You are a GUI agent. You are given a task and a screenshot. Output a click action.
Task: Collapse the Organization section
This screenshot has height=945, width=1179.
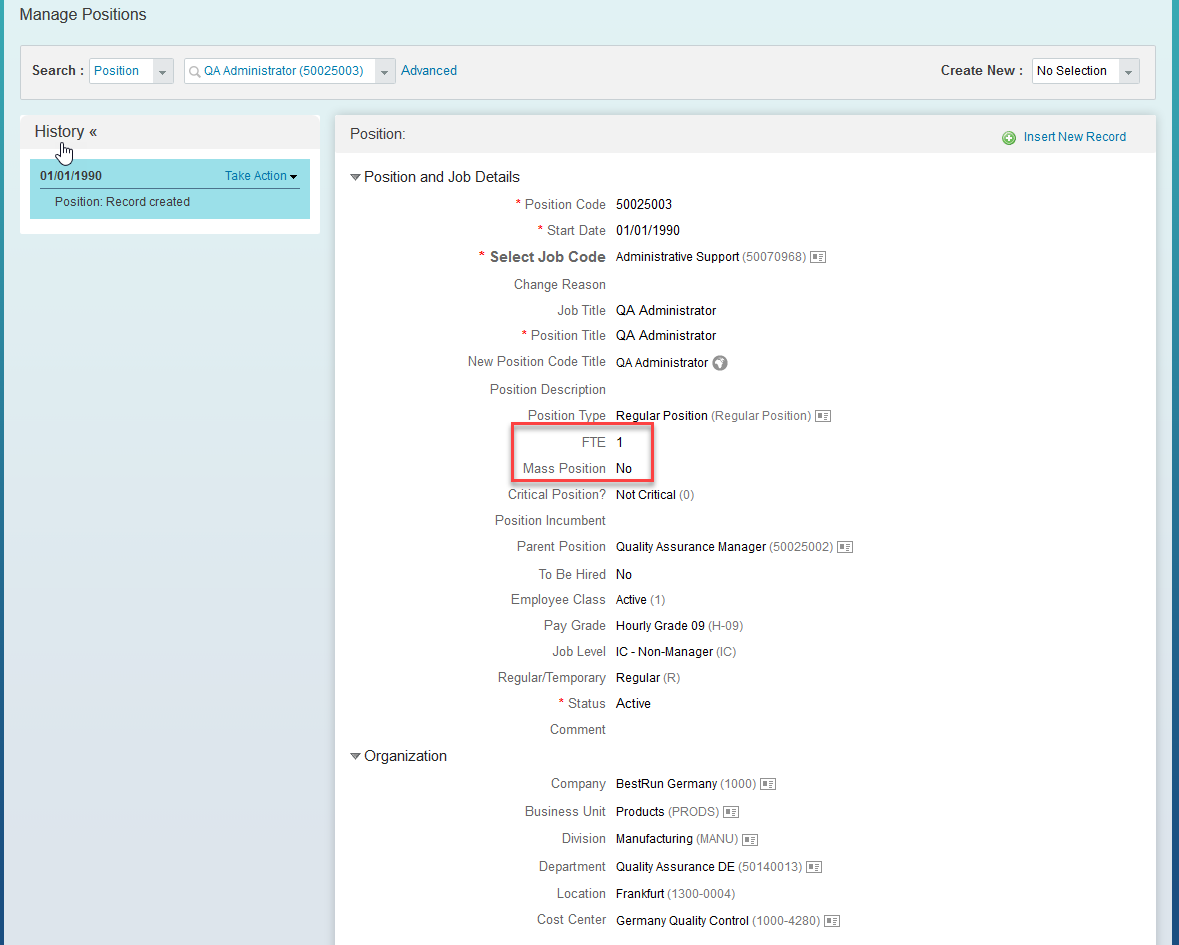coord(356,756)
